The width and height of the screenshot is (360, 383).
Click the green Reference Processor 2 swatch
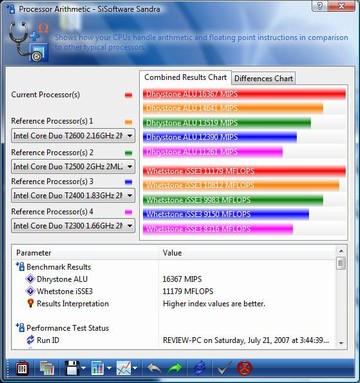[128, 153]
